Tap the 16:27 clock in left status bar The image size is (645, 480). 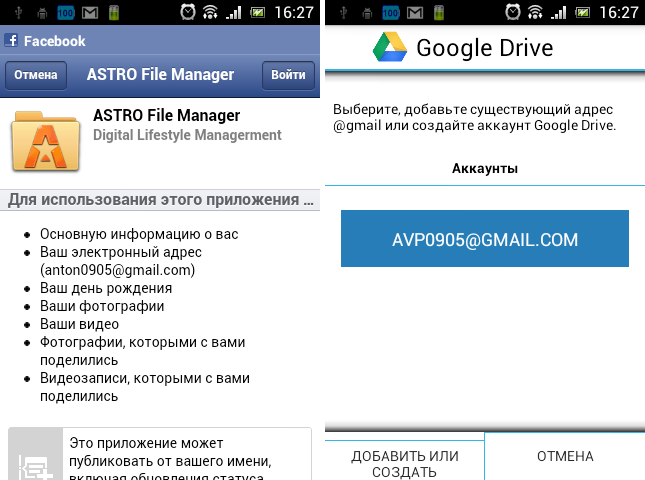point(294,13)
